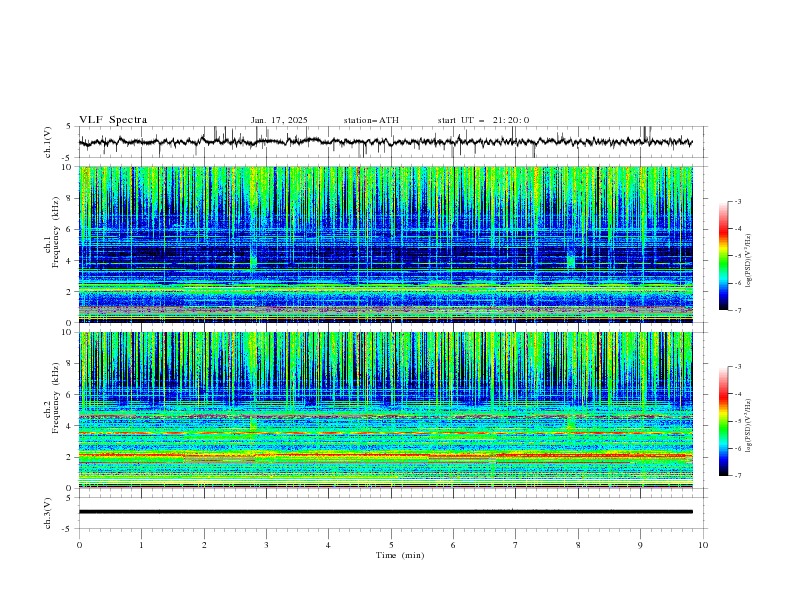Screen dimensions: 792x612
Task: Click inside the ch.1 spectrogram panel
Action: pos(386,244)
